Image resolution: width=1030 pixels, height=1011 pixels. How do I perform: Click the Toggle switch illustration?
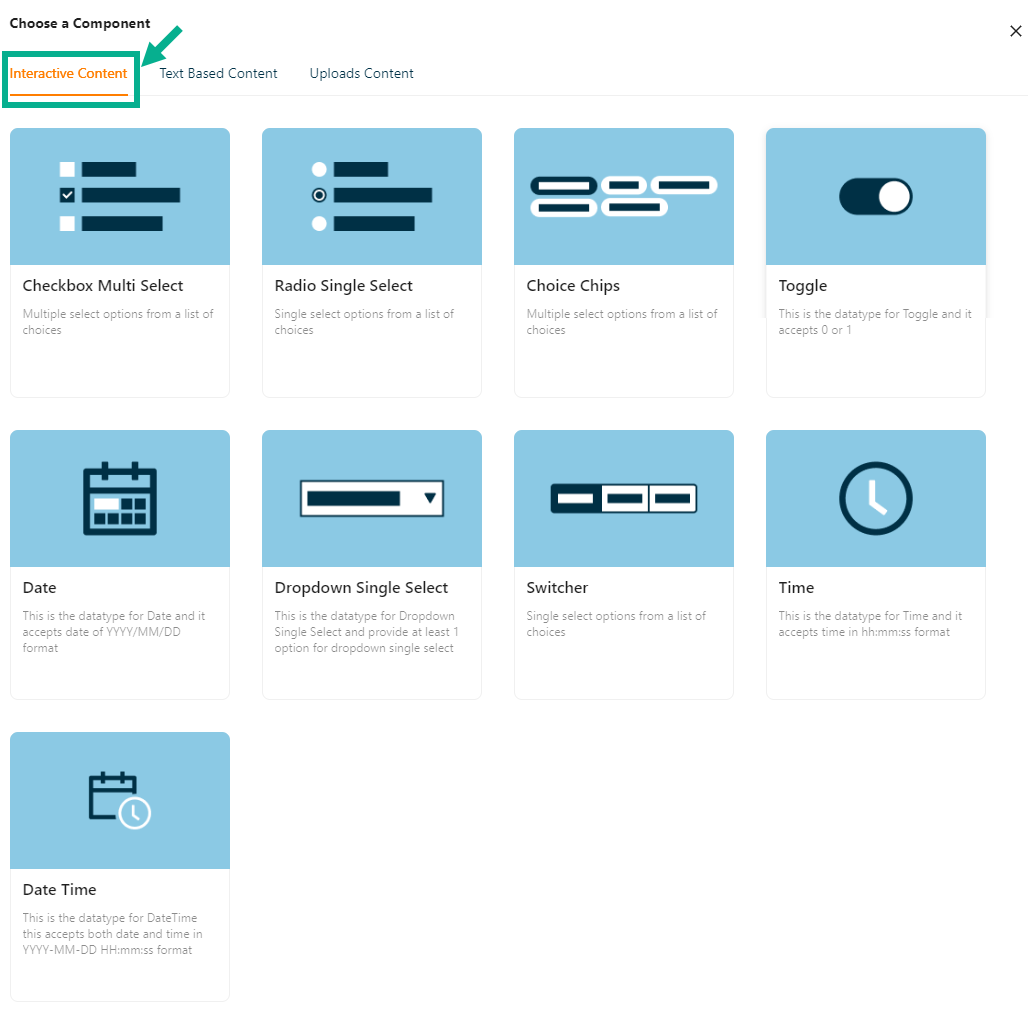pos(876,197)
